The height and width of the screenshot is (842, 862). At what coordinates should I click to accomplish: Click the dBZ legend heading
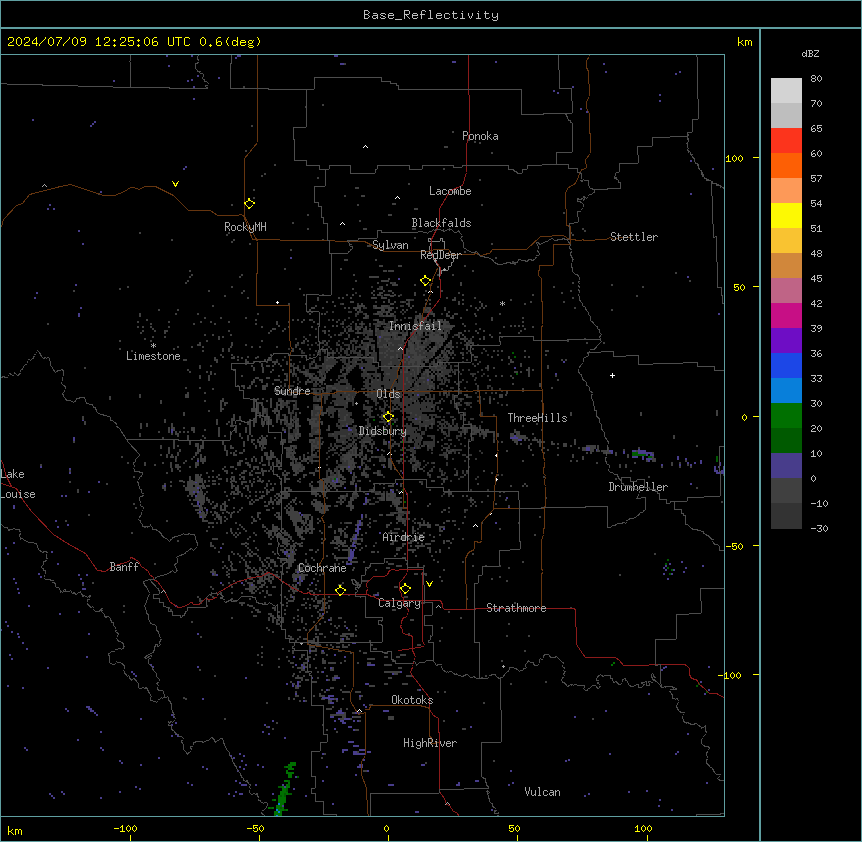point(810,53)
